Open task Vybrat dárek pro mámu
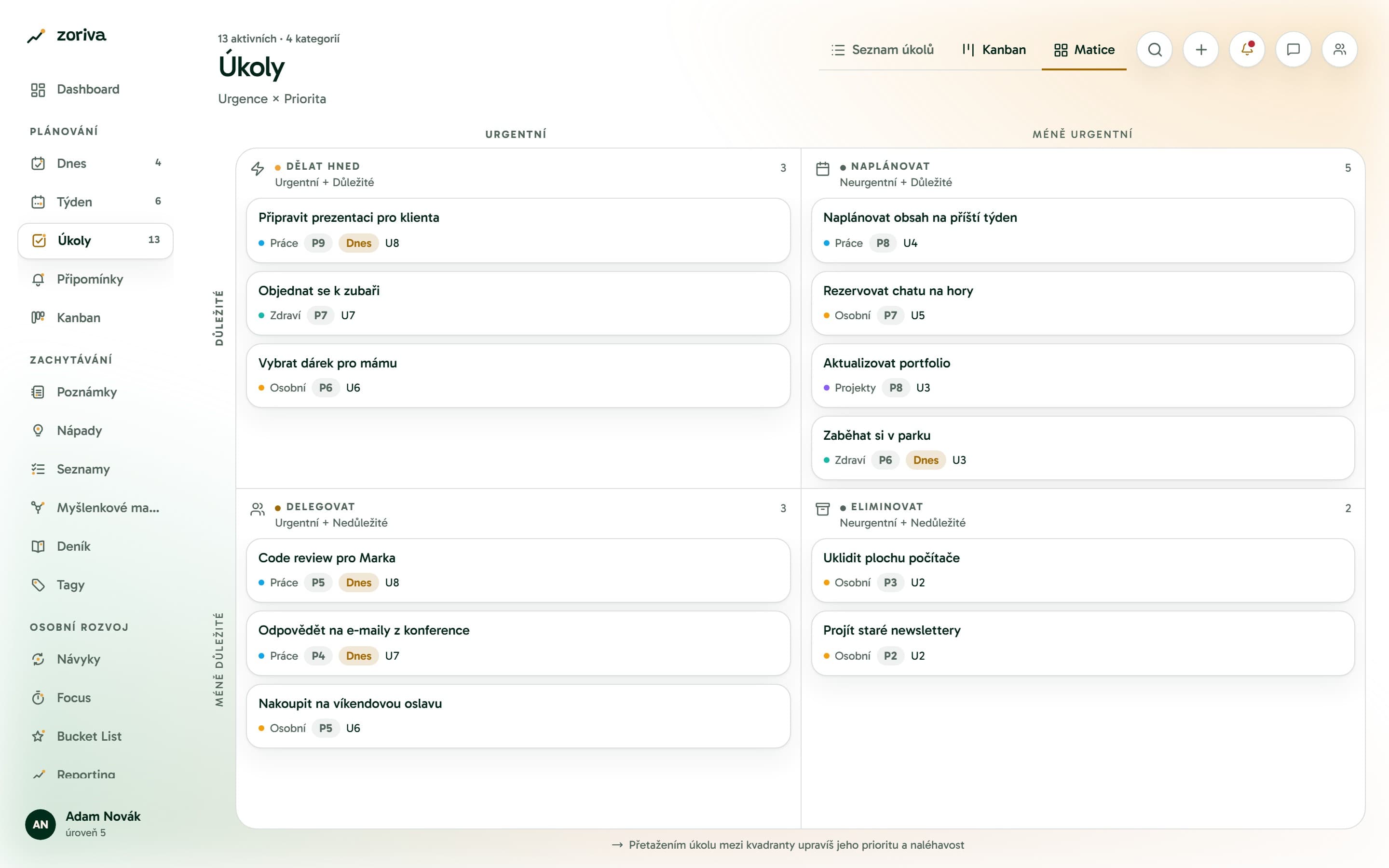Screen dimensions: 1389x868 518,376
